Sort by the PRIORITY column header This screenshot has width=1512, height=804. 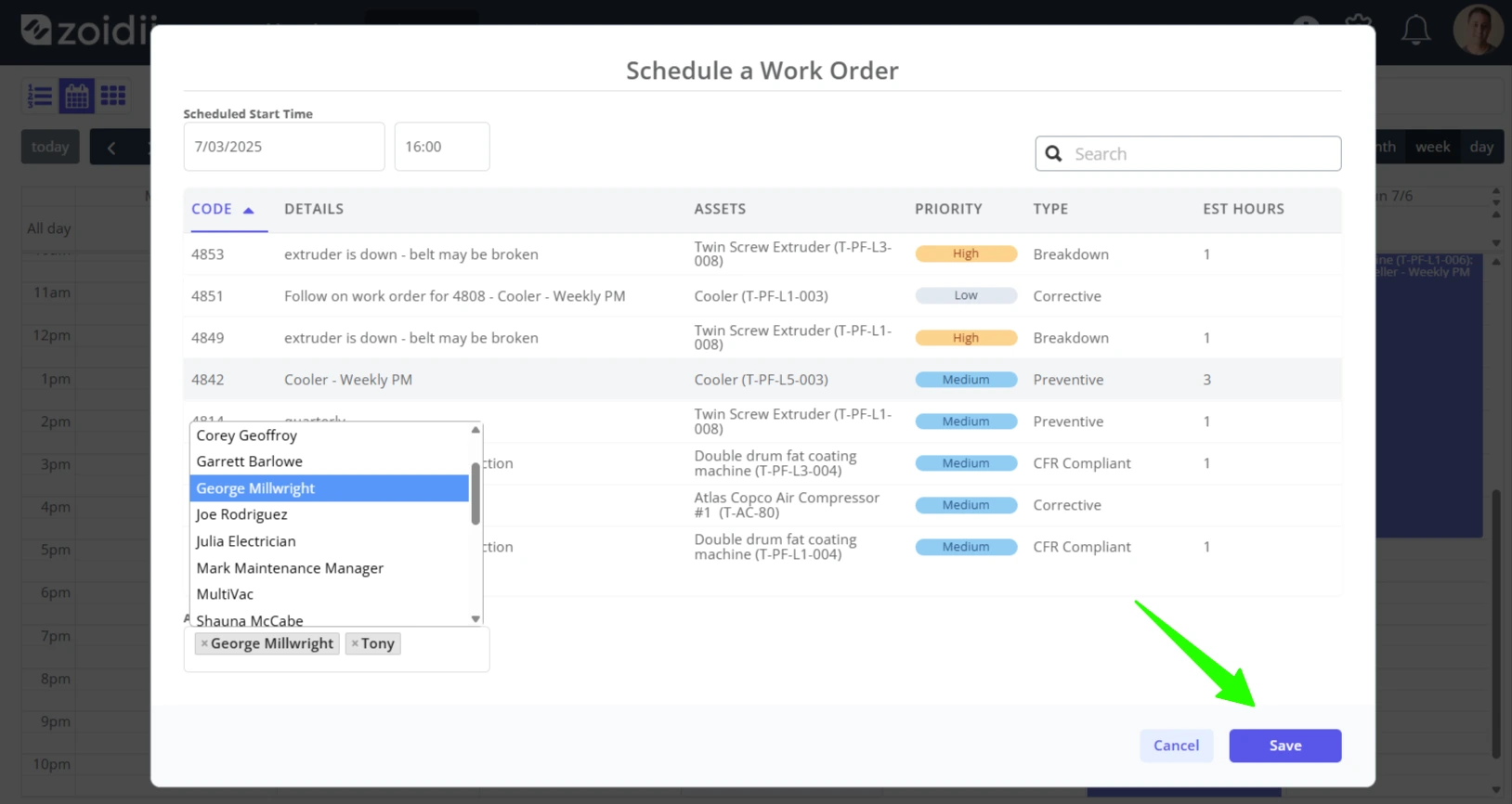pos(948,209)
